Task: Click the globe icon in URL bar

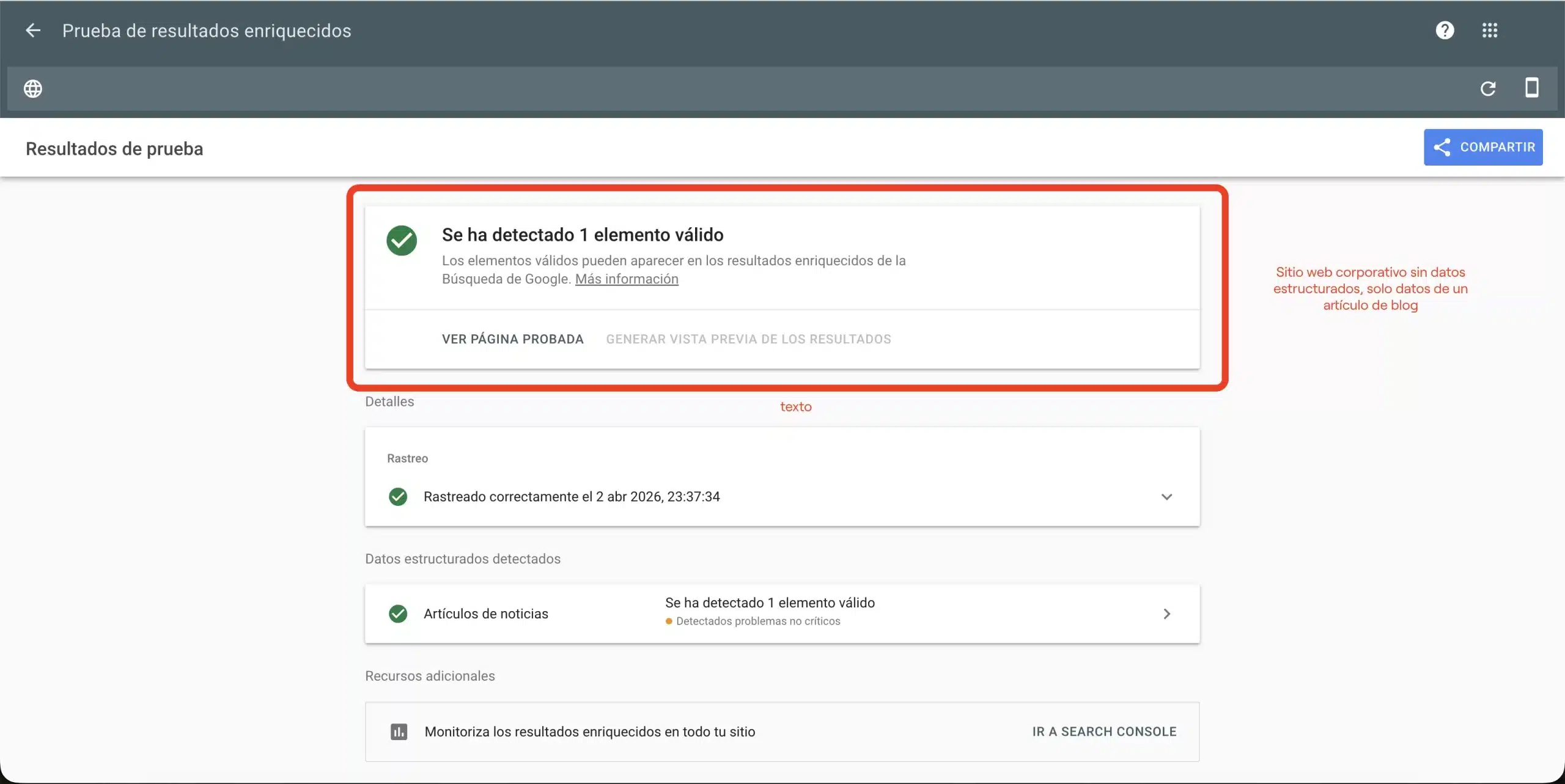Action: 33,89
